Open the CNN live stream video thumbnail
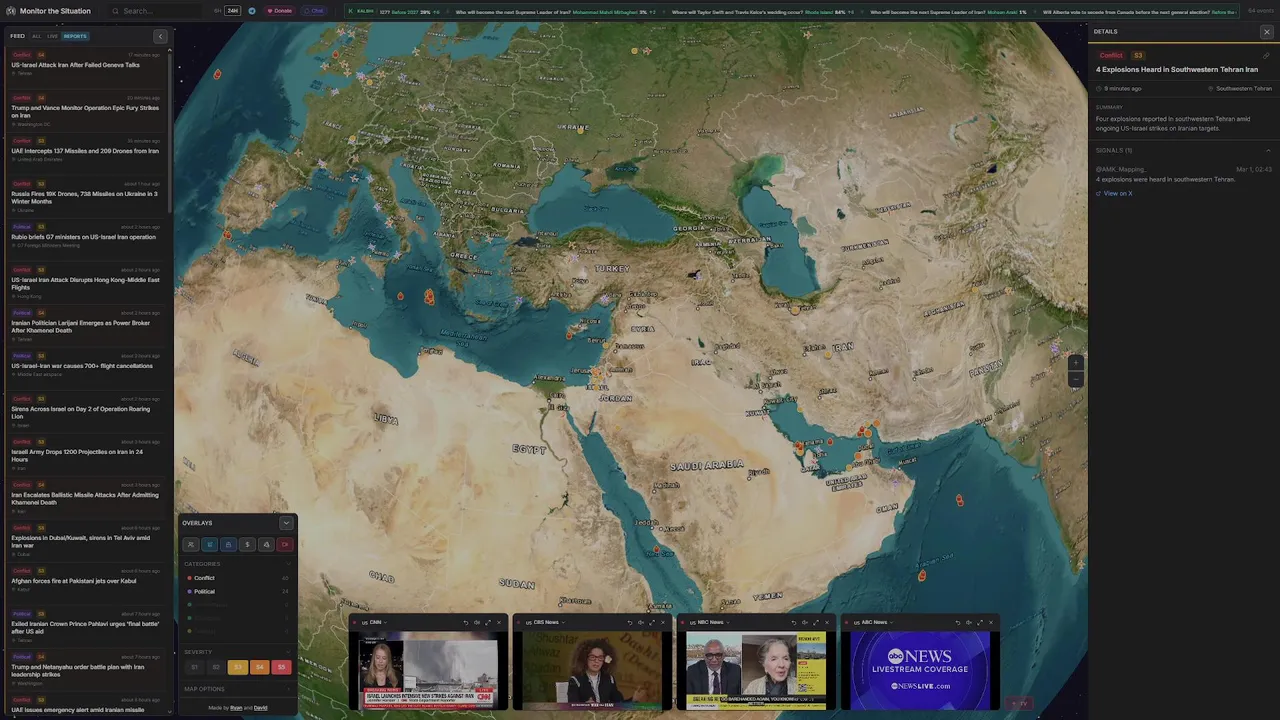This screenshot has width=1280, height=720. [429, 670]
